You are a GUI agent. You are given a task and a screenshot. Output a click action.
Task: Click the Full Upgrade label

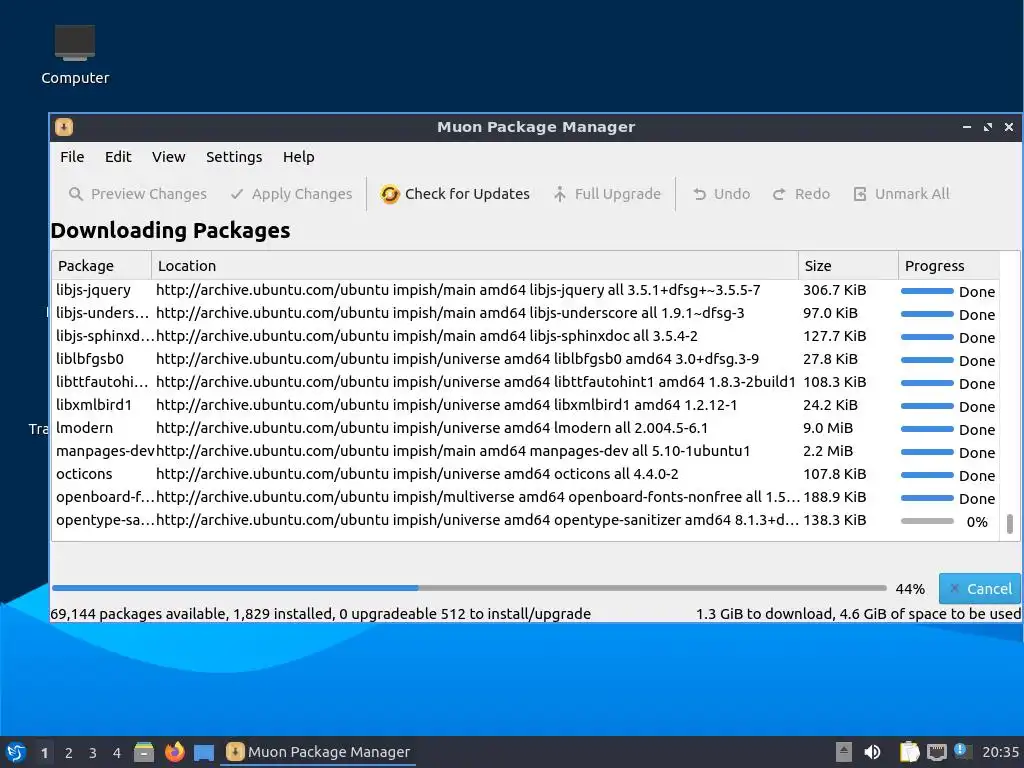click(x=618, y=194)
